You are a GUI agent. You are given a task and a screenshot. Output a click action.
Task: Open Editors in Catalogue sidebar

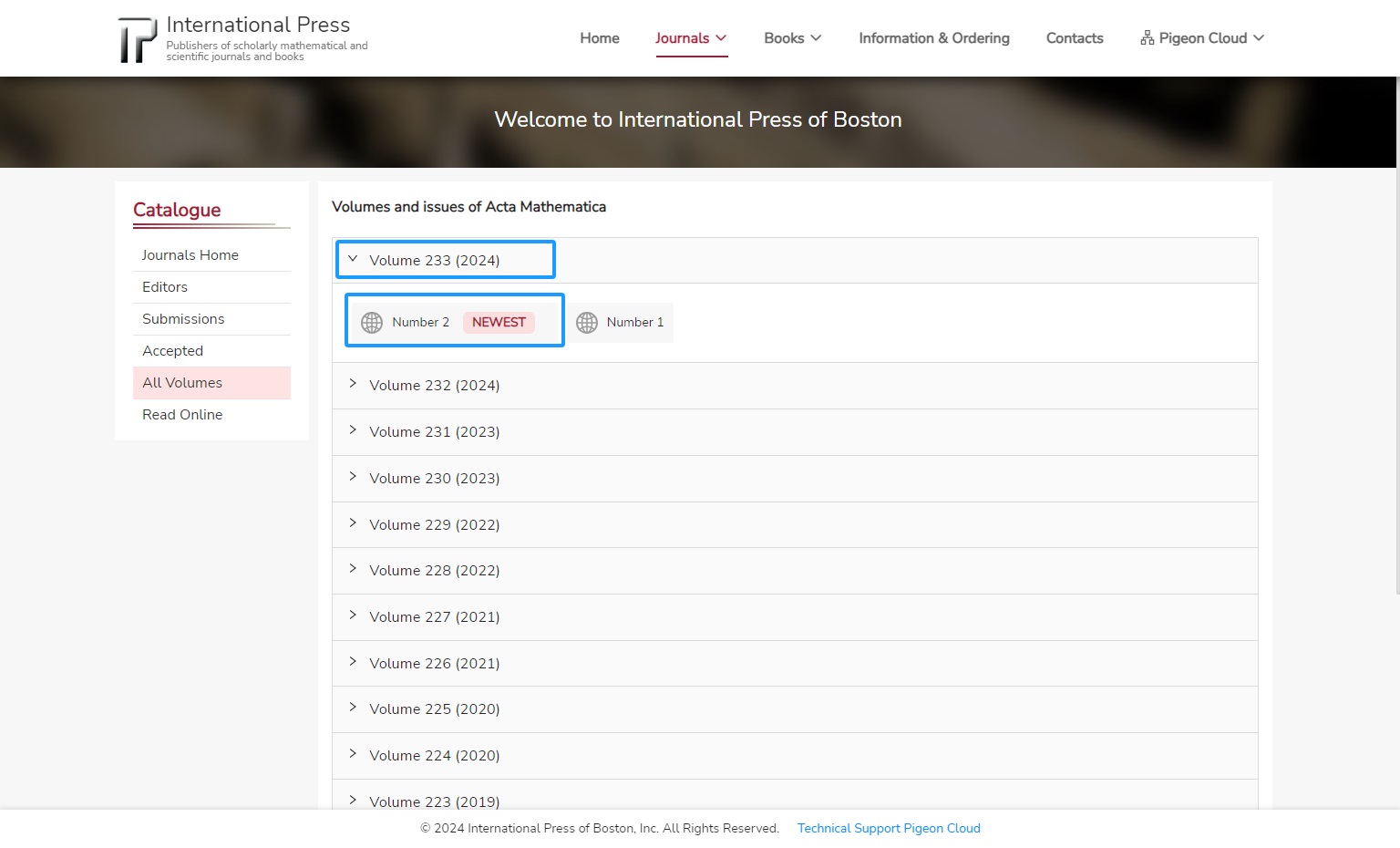coord(211,287)
